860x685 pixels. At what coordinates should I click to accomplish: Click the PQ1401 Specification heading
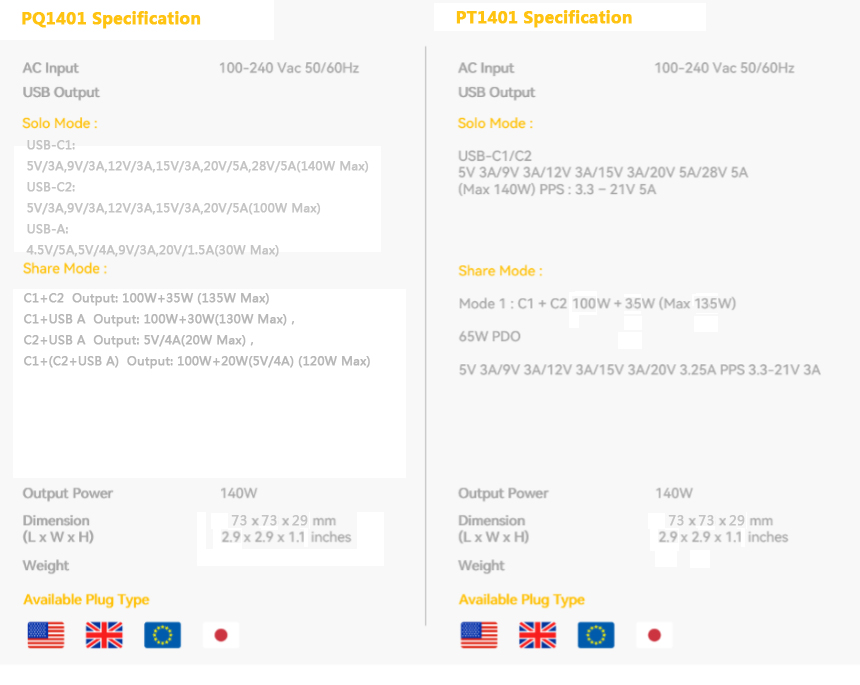click(111, 19)
